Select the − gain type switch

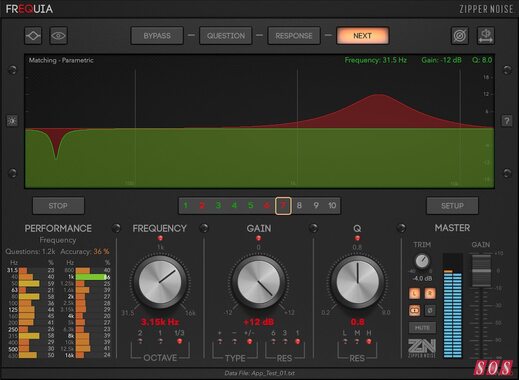(235, 341)
